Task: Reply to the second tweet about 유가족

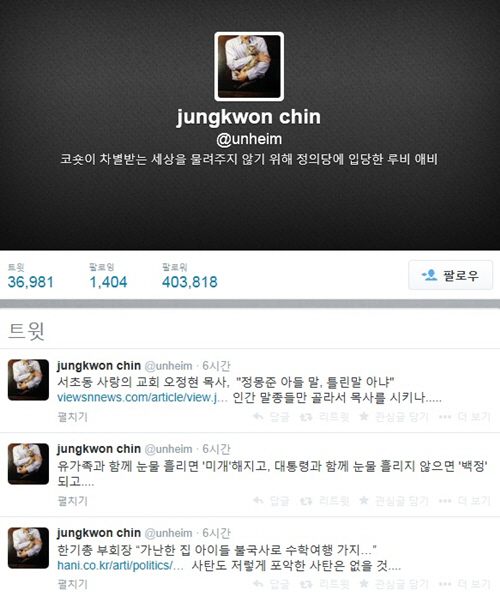Action: click(271, 501)
